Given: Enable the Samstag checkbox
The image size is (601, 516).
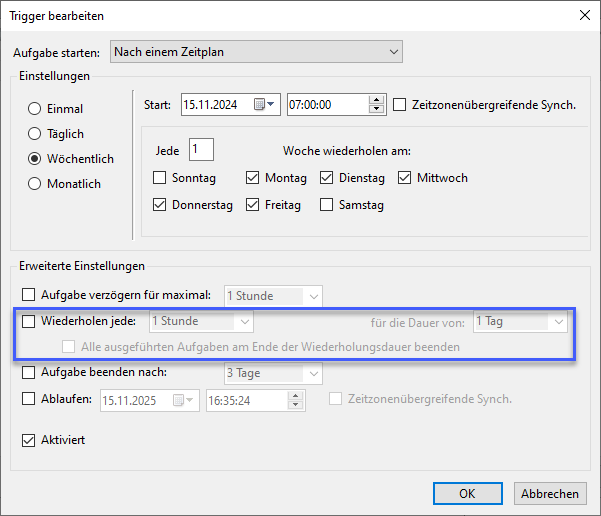Looking at the screenshot, I should [x=326, y=205].
